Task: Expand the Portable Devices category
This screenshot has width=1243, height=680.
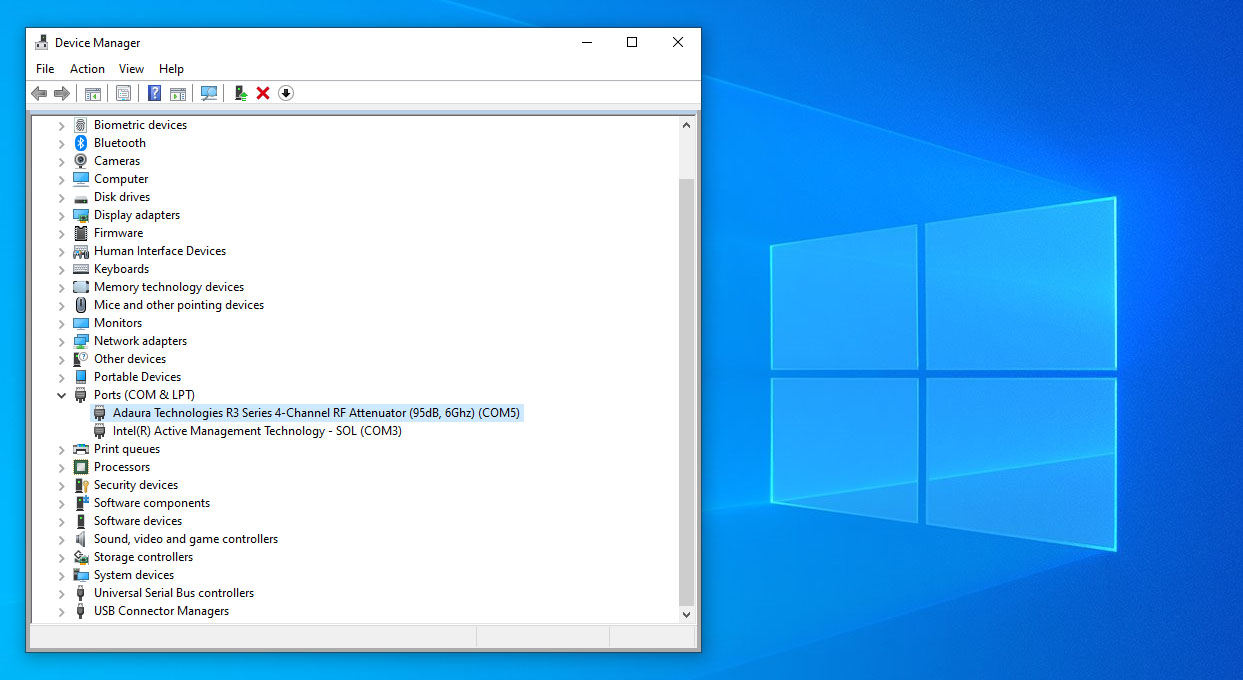Action: [61, 377]
